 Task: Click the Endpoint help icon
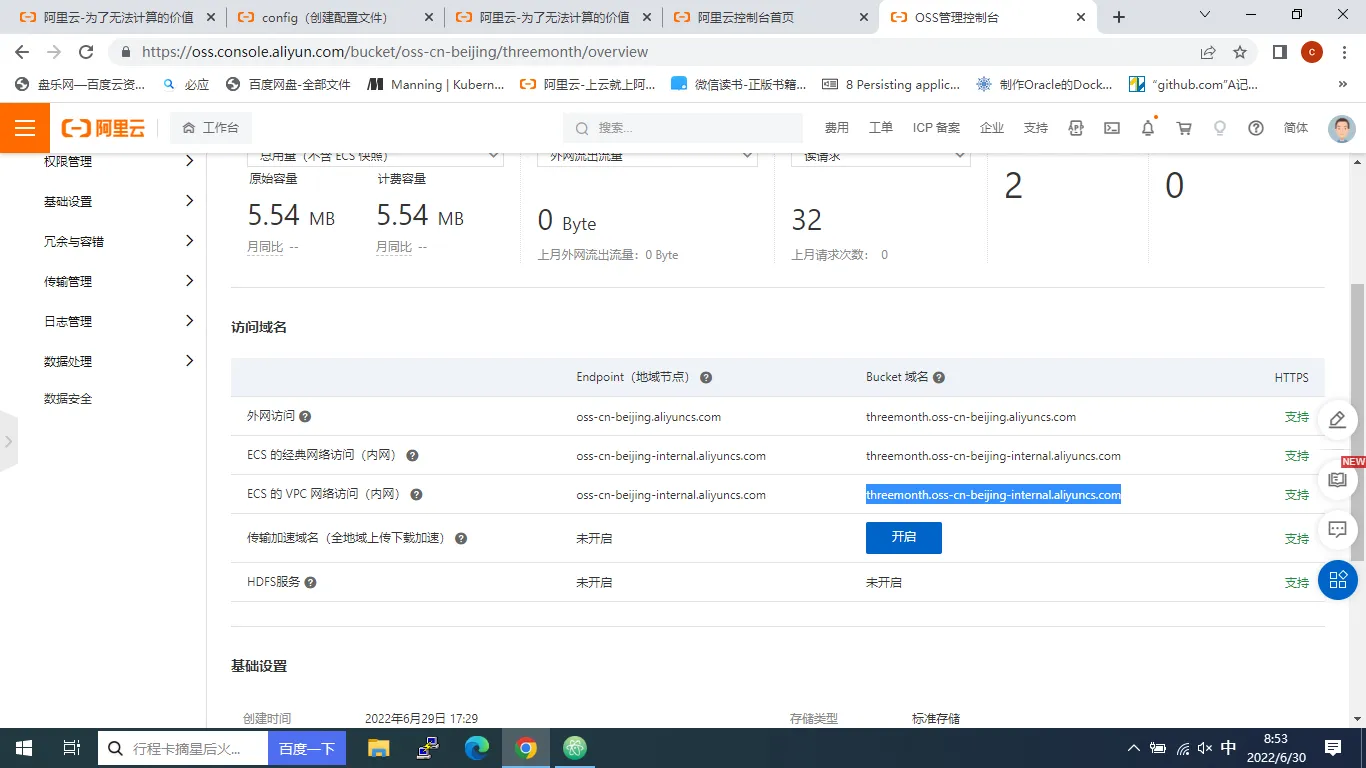[x=706, y=378]
